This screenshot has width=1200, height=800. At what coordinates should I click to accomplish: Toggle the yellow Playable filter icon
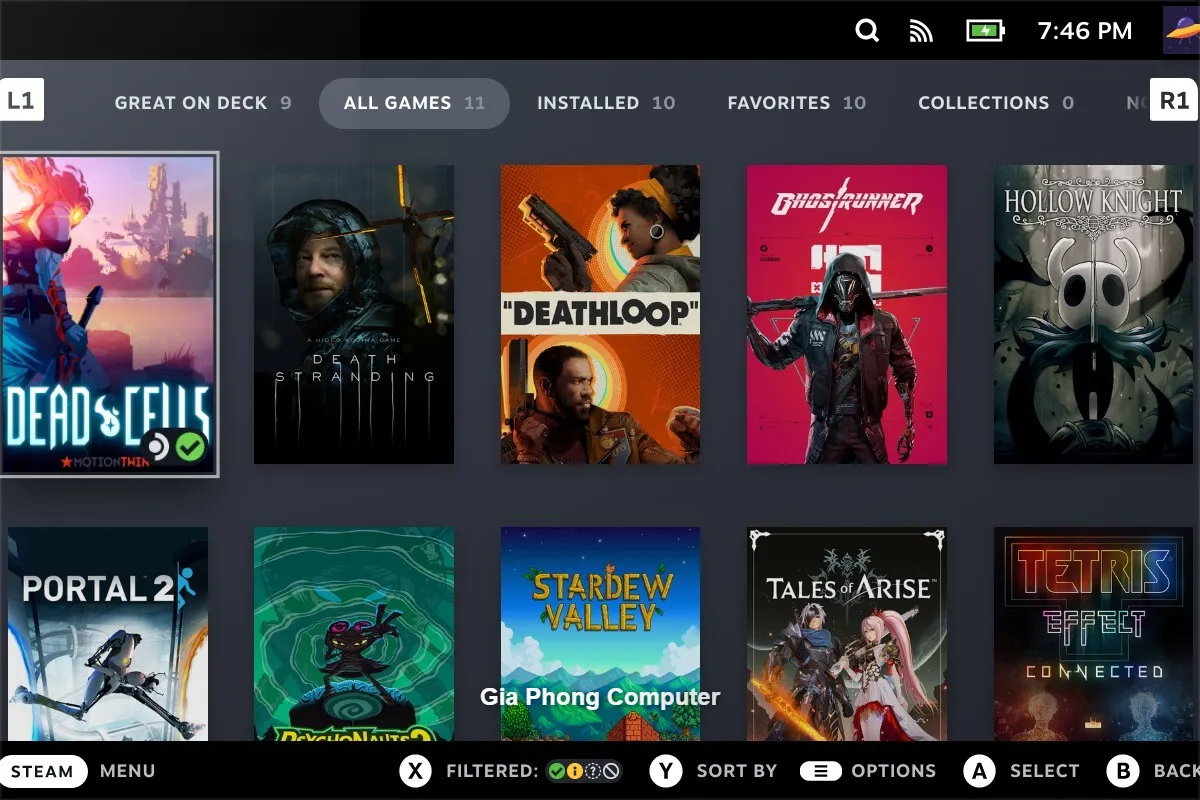coord(574,771)
